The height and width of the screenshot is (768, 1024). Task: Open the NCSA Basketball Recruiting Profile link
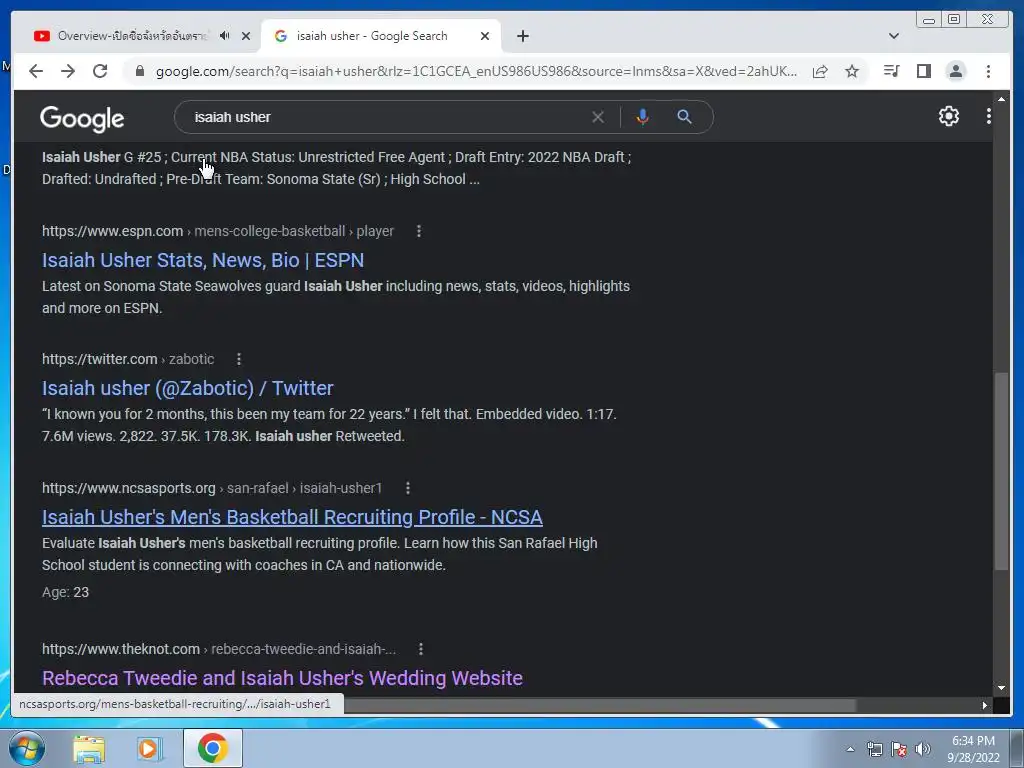[292, 517]
